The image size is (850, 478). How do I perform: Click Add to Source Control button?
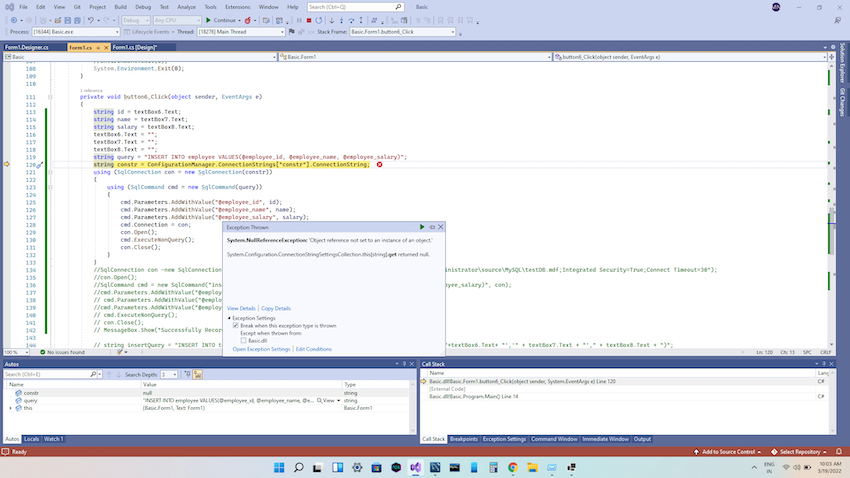click(727, 451)
